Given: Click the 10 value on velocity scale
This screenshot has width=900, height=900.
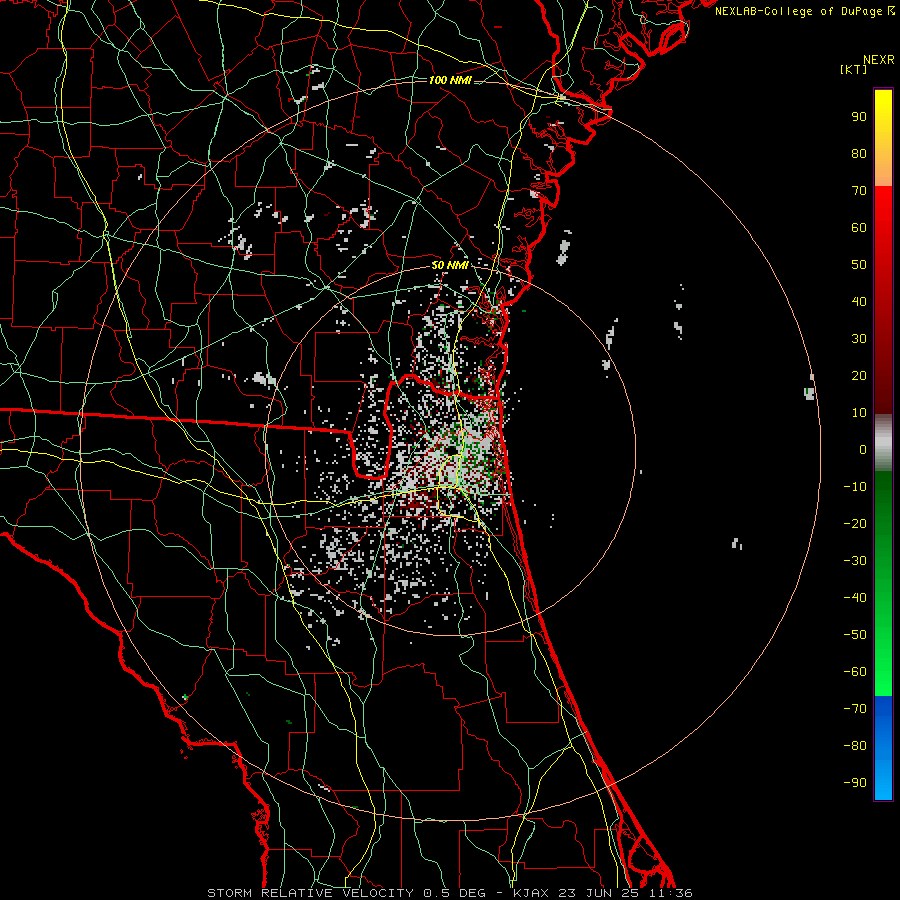Looking at the screenshot, I should pyautogui.click(x=859, y=413).
